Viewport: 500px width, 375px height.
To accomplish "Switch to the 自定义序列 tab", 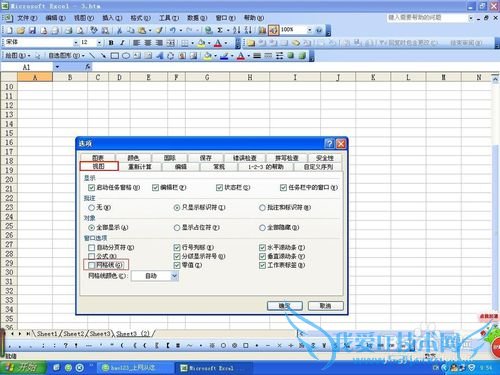I will [318, 167].
